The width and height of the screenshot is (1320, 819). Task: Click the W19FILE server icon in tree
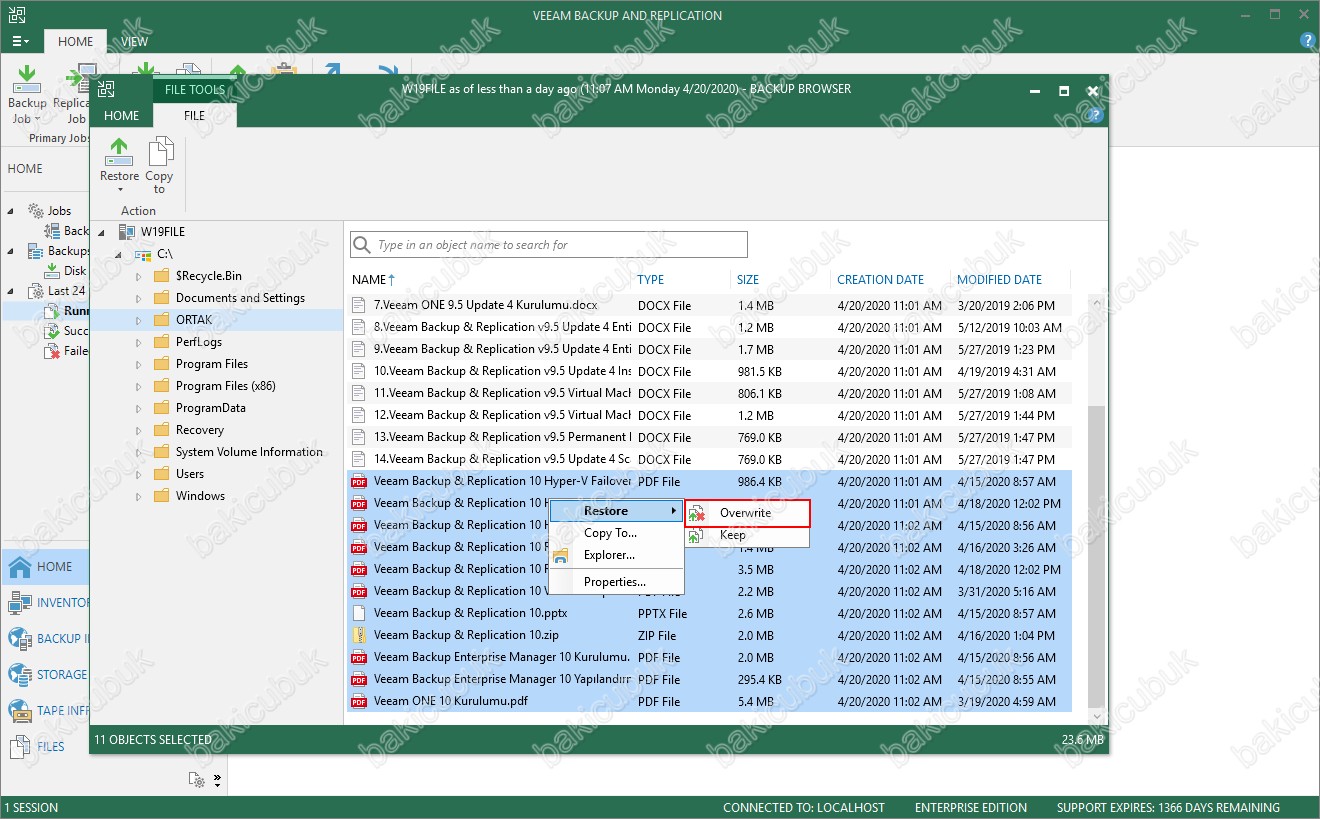point(126,232)
